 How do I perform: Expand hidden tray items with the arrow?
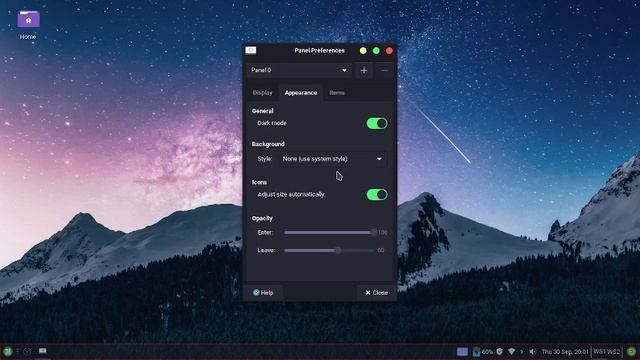pyautogui.click(x=522, y=351)
